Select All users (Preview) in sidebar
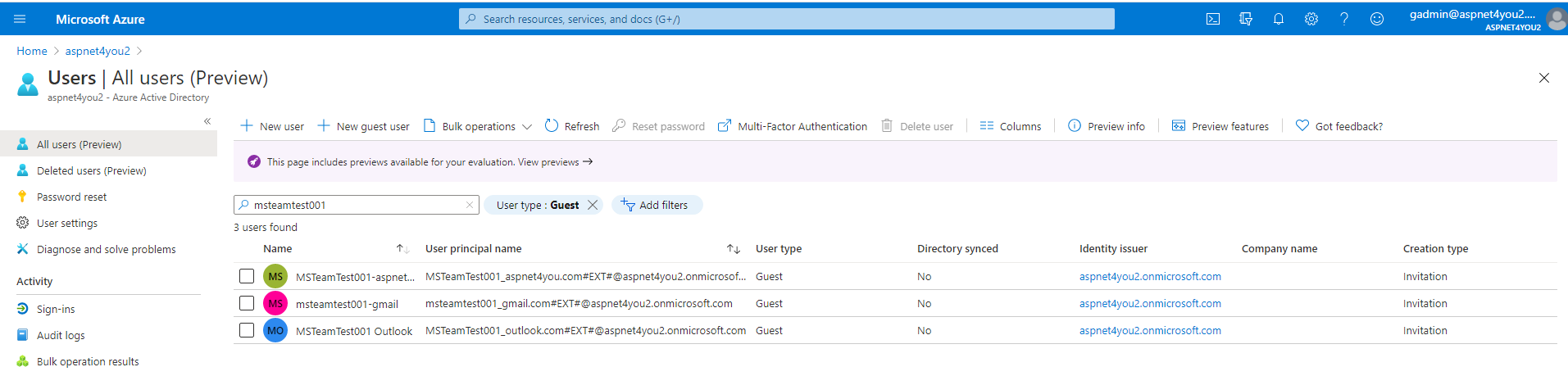This screenshot has width=1568, height=376. coord(108,144)
